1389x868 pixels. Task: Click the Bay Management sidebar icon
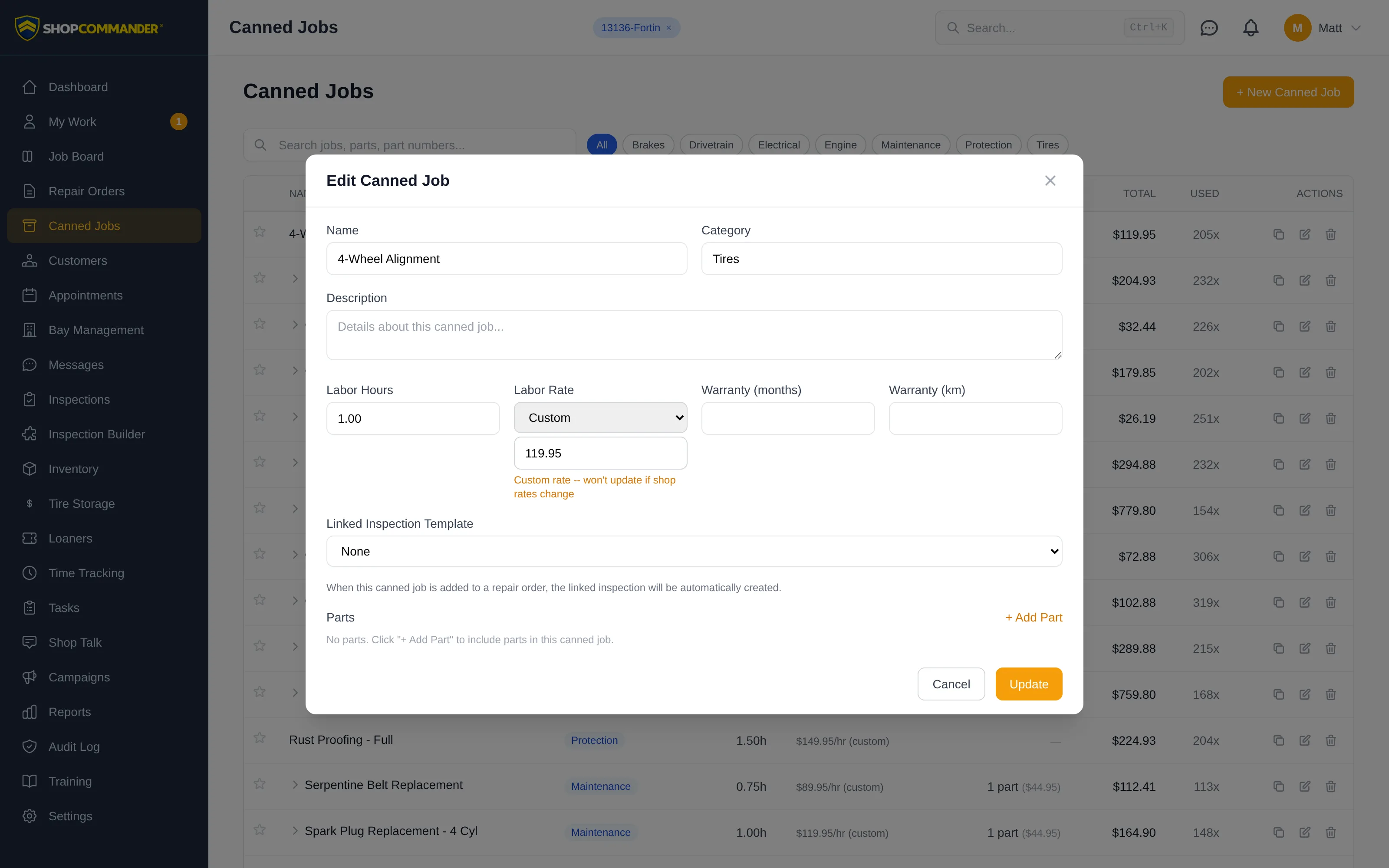coord(29,330)
